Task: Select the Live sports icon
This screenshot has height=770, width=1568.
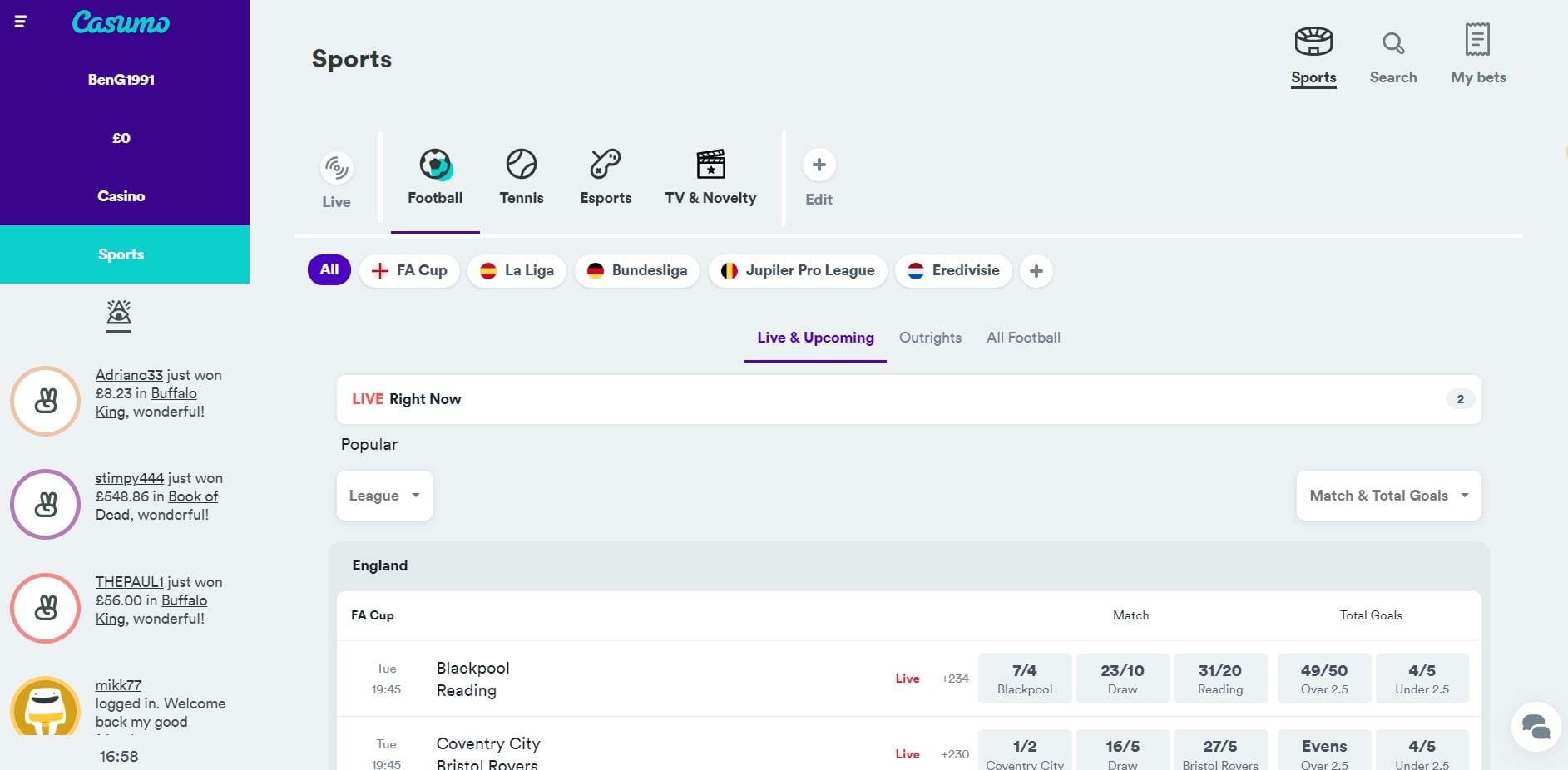Action: 337,169
